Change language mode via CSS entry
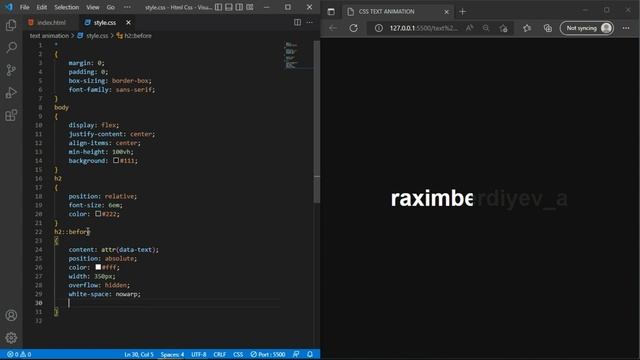The image size is (640, 360). 238,354
